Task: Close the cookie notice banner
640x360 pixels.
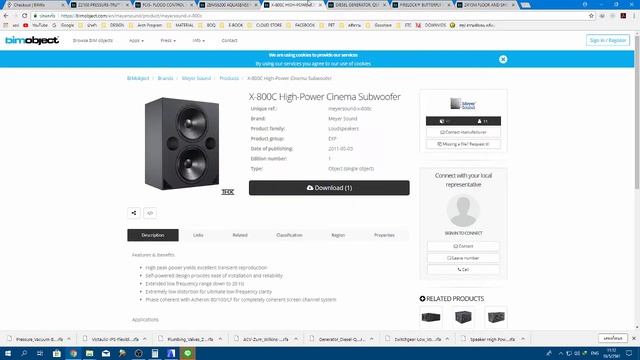Action: pyautogui.click(x=503, y=59)
